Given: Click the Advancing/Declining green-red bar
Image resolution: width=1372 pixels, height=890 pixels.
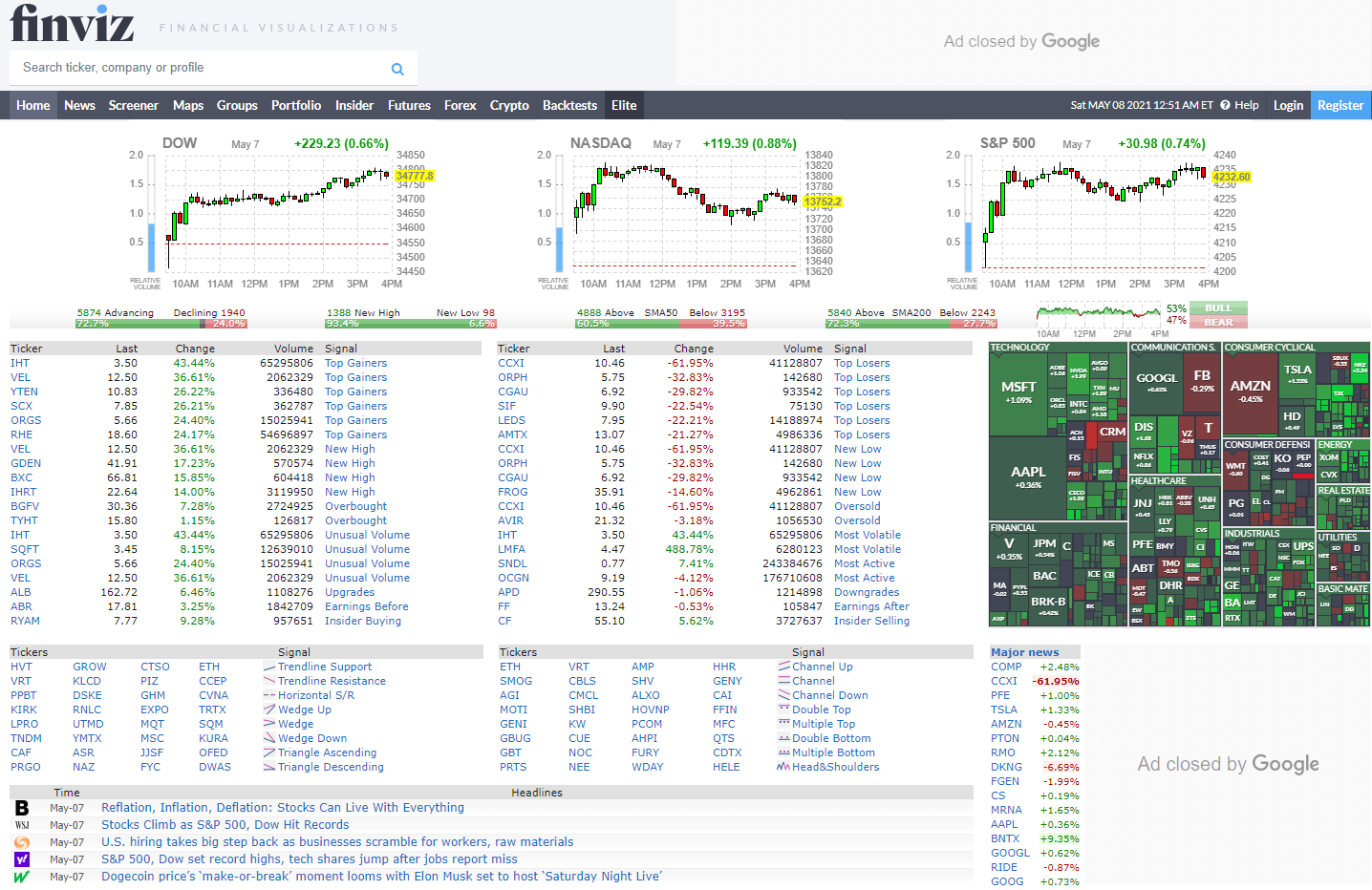Looking at the screenshot, I should pos(161,324).
